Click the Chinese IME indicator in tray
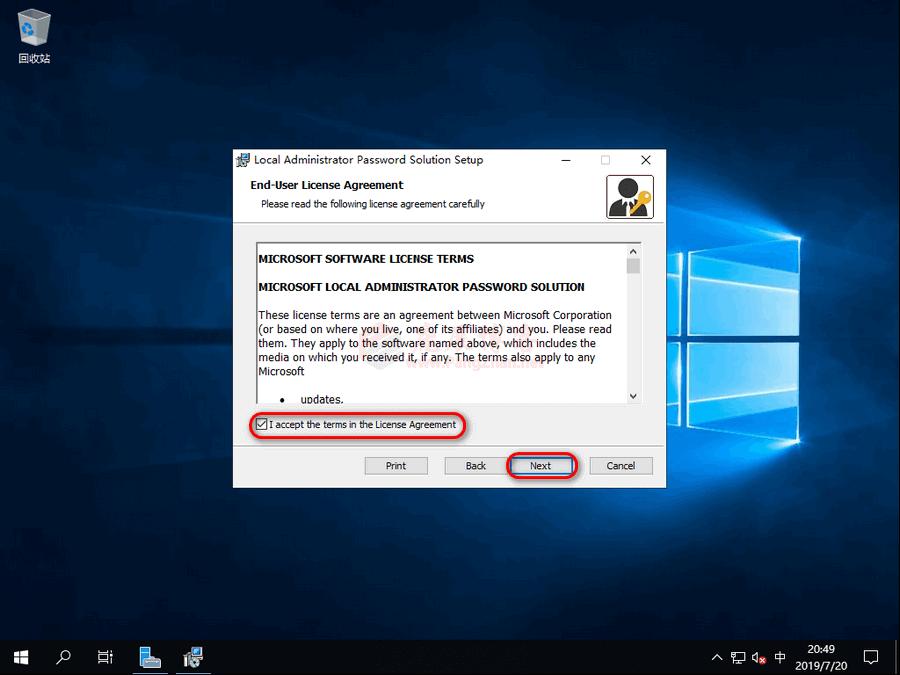Image resolution: width=900 pixels, height=675 pixels. tap(781, 657)
